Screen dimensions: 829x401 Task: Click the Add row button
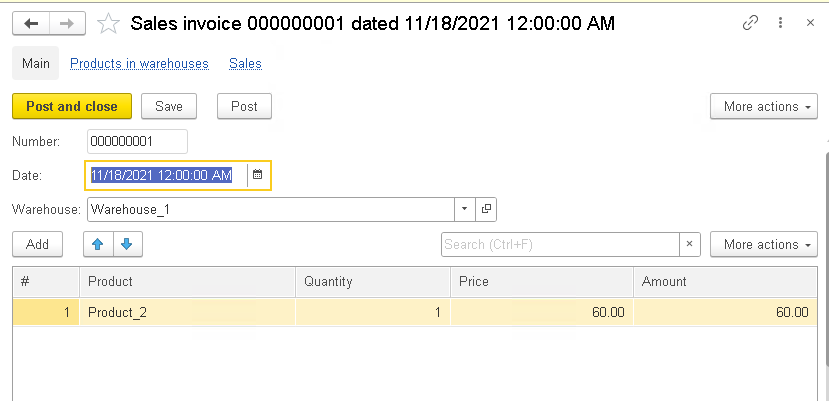[x=38, y=244]
